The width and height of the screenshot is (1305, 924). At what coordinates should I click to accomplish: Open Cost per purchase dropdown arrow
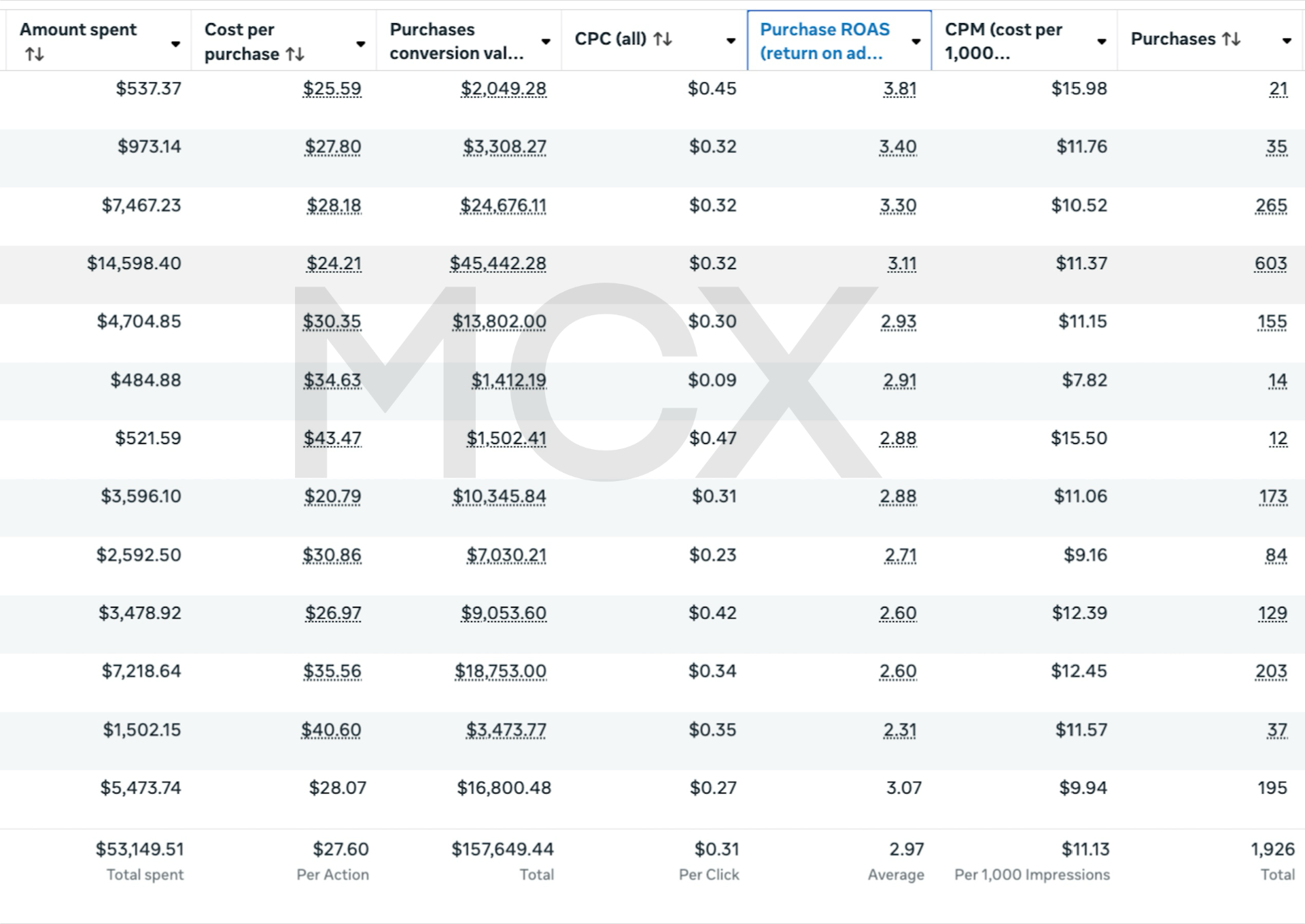pyautogui.click(x=361, y=44)
